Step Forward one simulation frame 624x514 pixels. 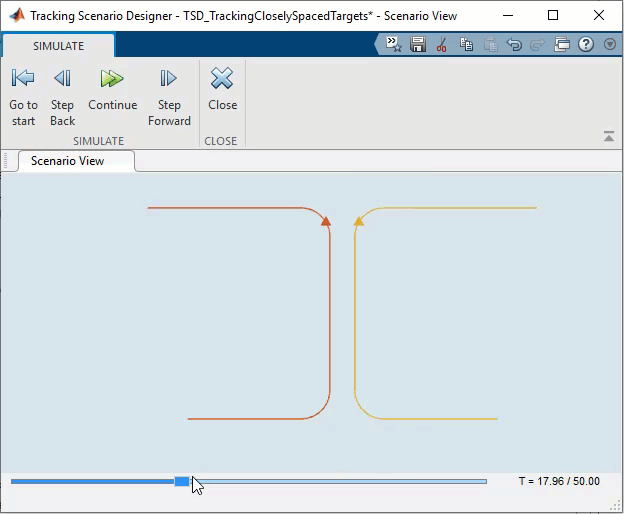tap(169, 97)
